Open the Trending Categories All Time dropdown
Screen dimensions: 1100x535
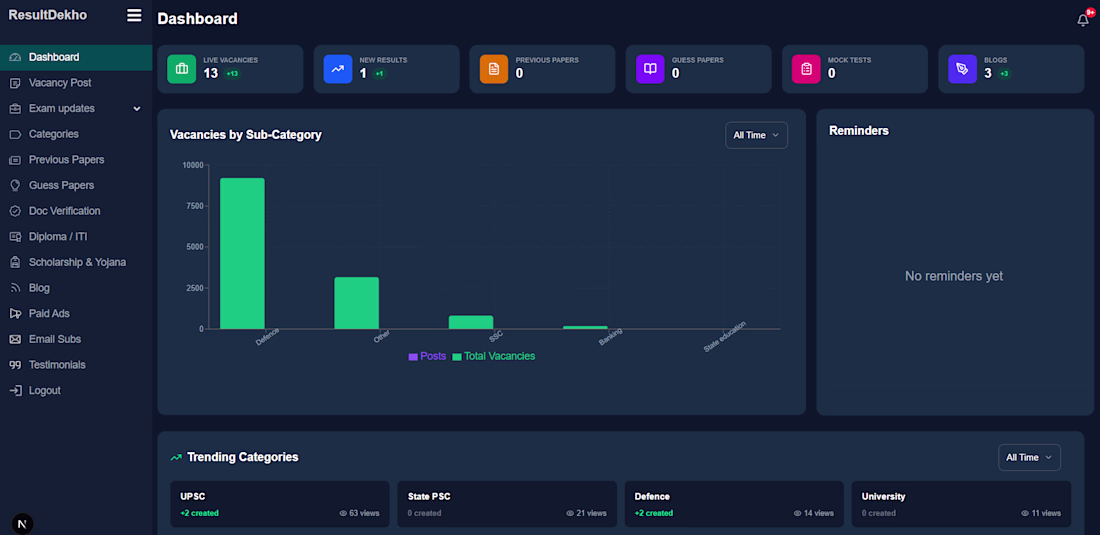[x=1029, y=457]
